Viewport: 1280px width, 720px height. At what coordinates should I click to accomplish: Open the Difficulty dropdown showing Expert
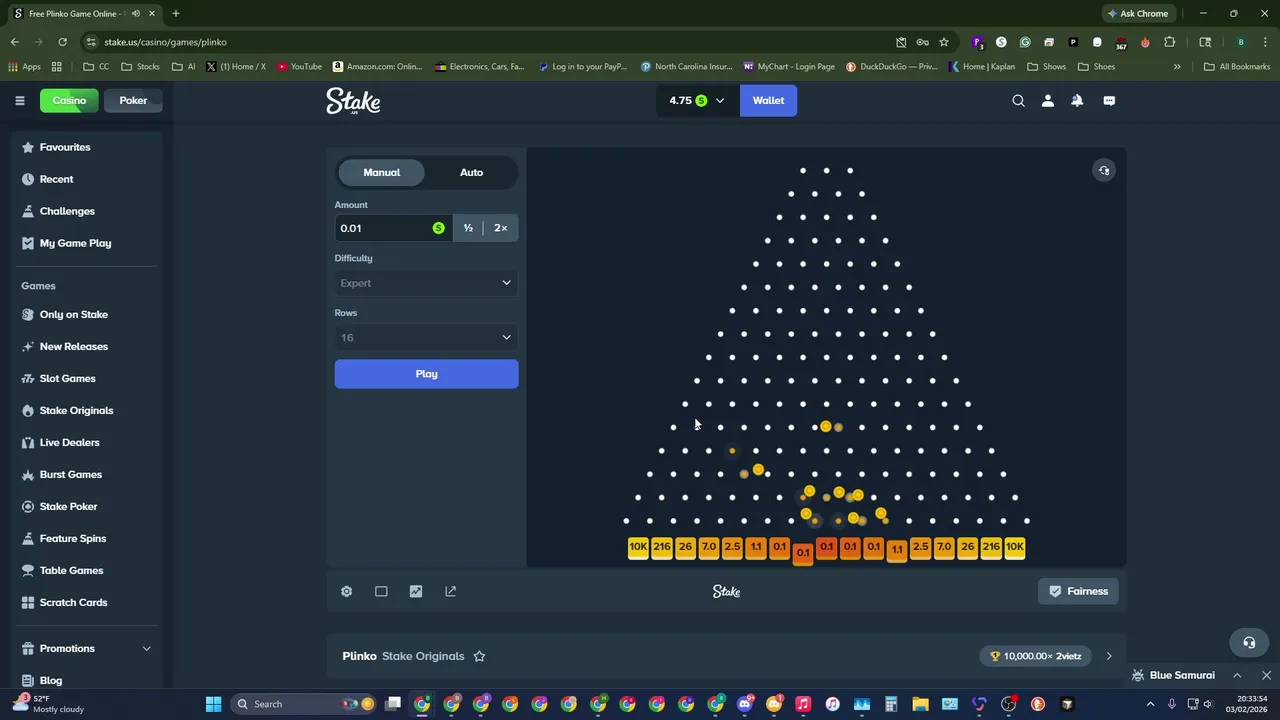tap(426, 283)
